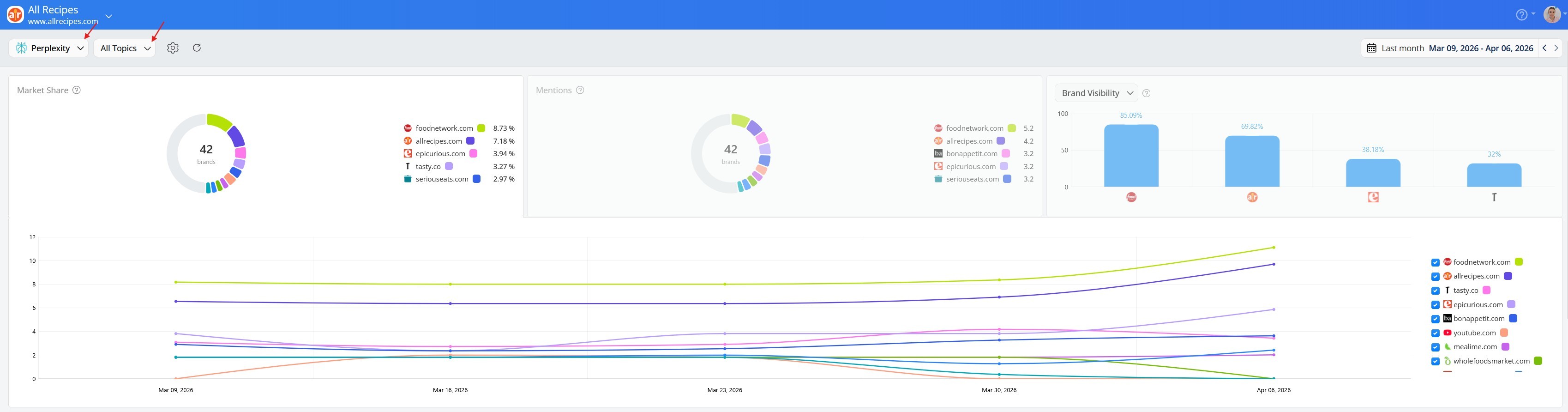Uncheck the youtube.com line chart checkbox
The height and width of the screenshot is (412, 1568).
tap(1436, 333)
